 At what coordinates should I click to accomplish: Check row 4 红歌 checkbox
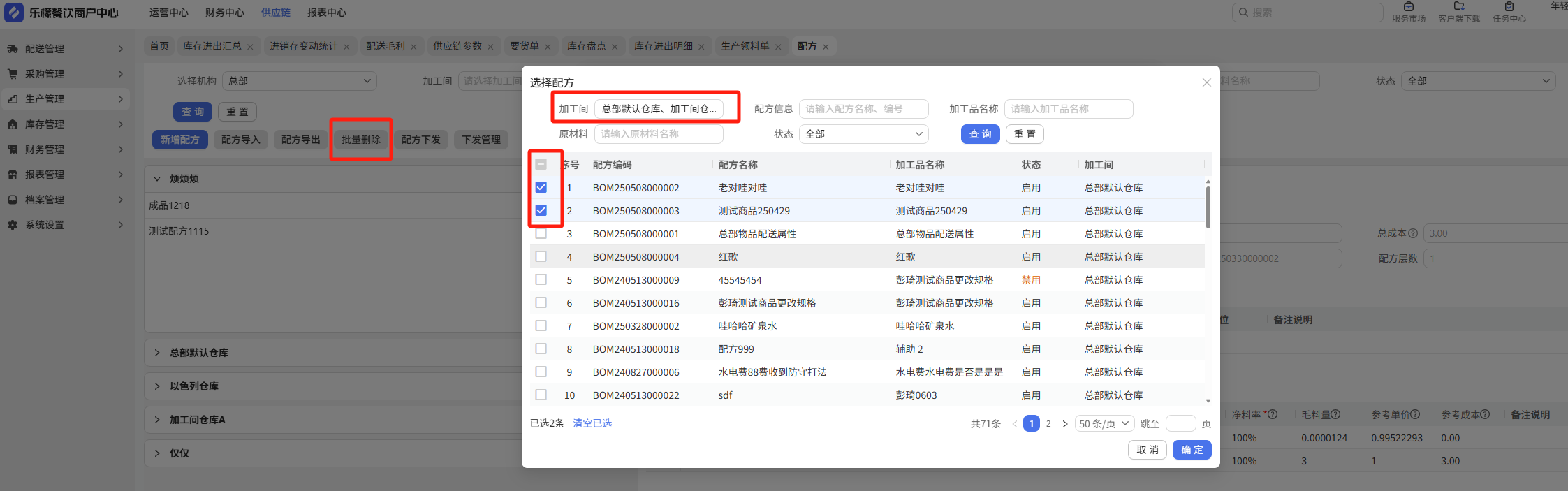(x=541, y=256)
